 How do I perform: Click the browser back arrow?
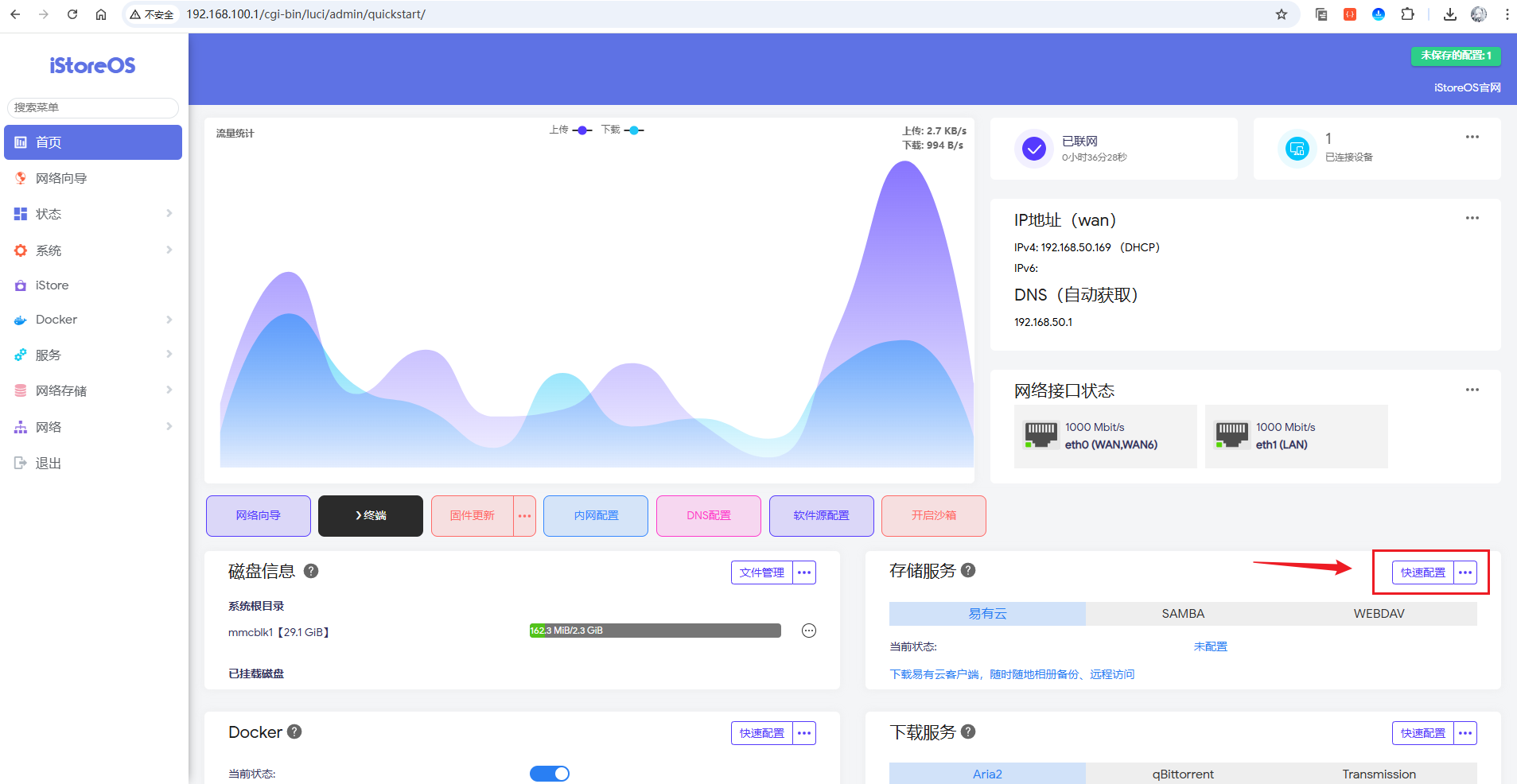(15, 14)
